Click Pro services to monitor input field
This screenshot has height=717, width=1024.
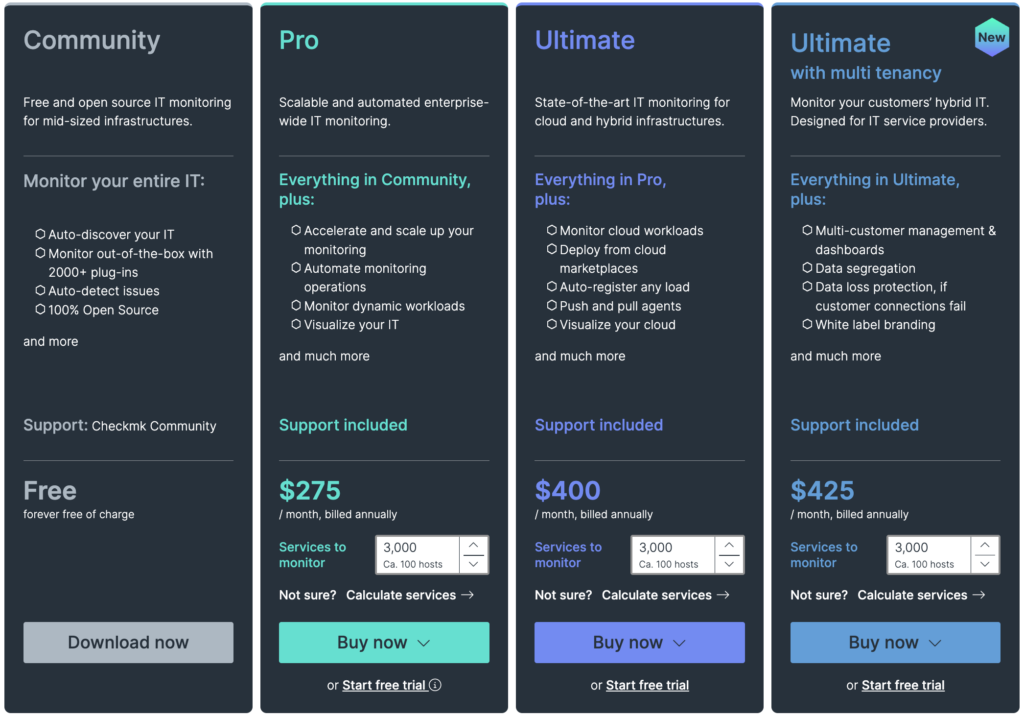click(418, 548)
